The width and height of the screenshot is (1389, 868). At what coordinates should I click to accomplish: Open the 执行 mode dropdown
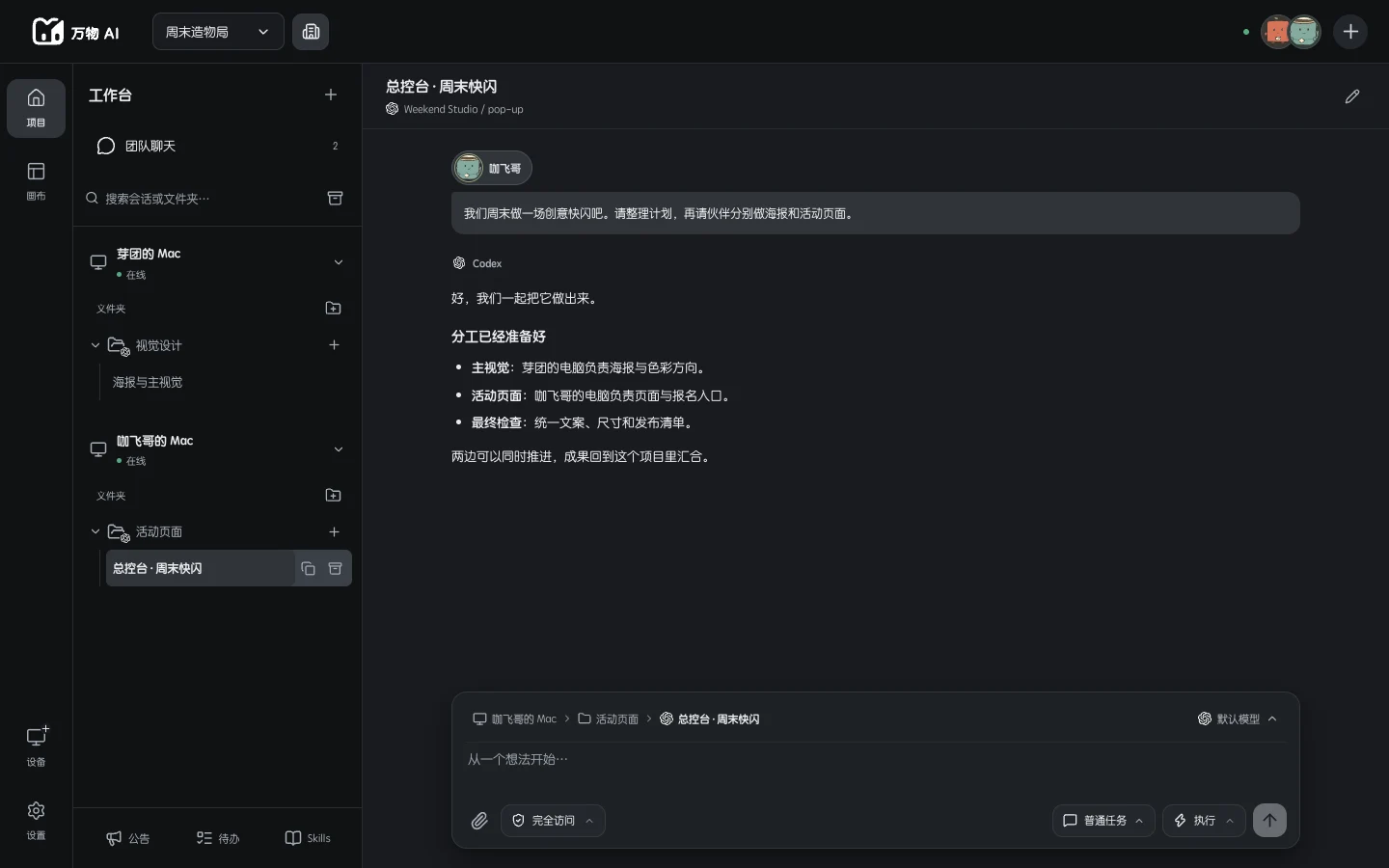click(1204, 821)
